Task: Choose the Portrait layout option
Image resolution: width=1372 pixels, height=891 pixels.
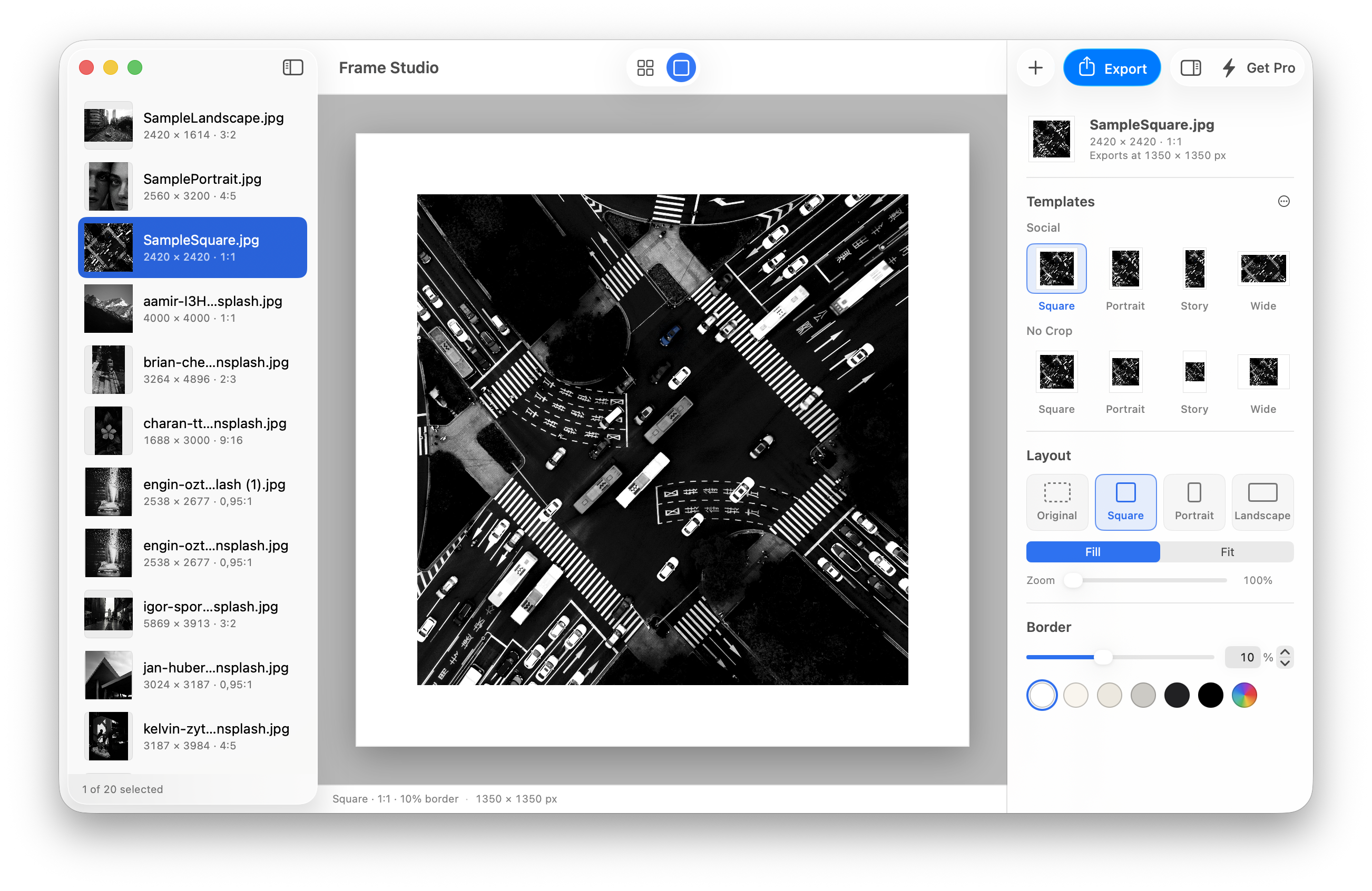Action: tap(1194, 501)
